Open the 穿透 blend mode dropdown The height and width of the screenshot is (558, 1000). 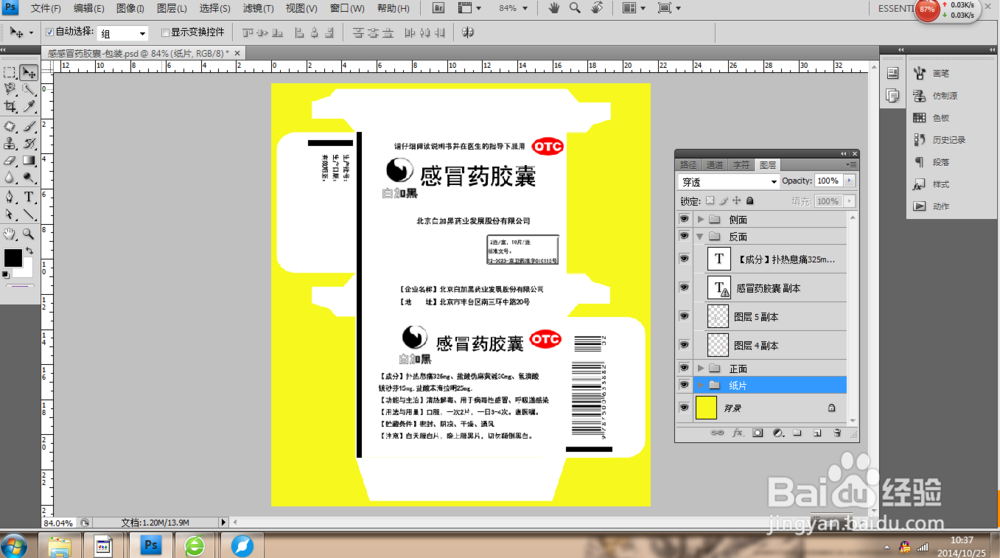click(728, 182)
